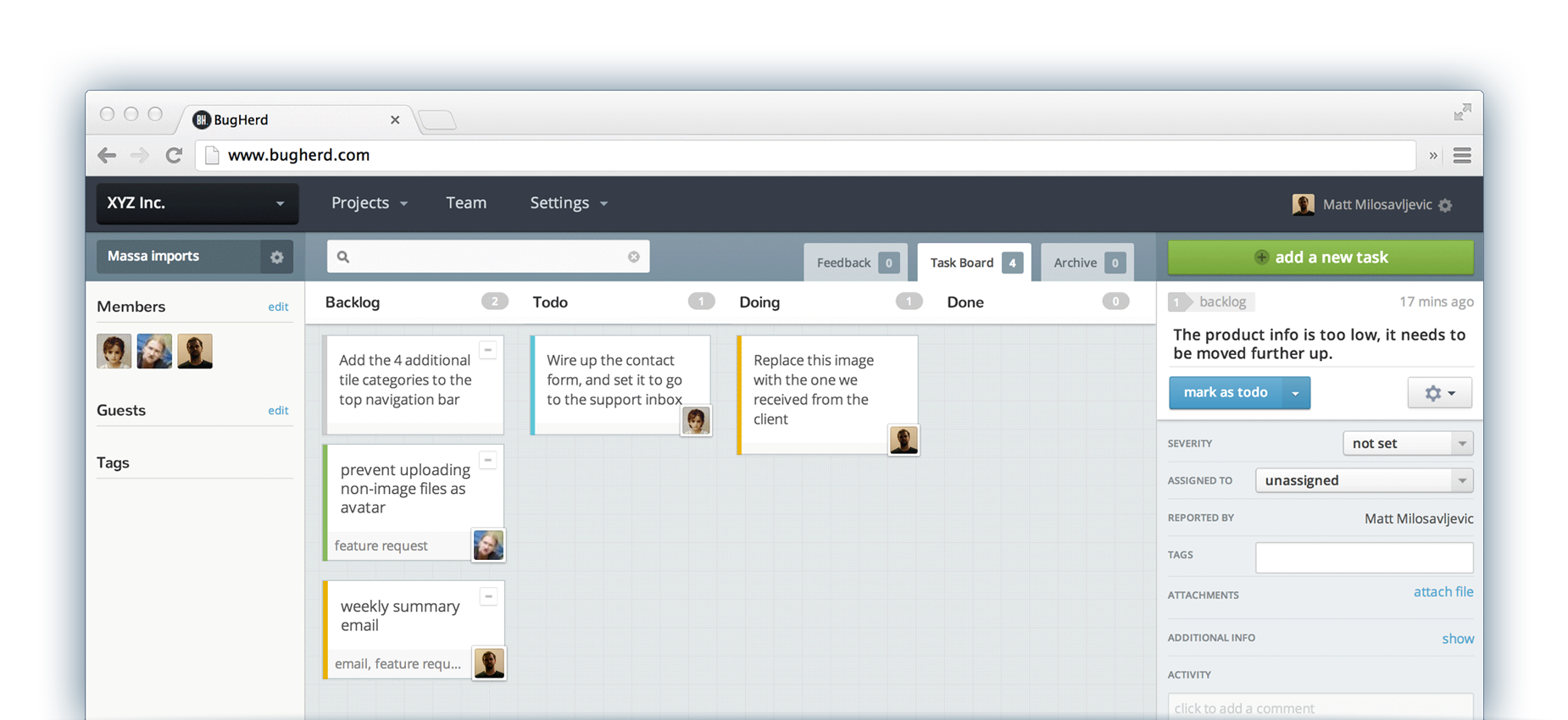The image size is (1568, 720).
Task: Click the Done column header
Action: click(x=965, y=302)
